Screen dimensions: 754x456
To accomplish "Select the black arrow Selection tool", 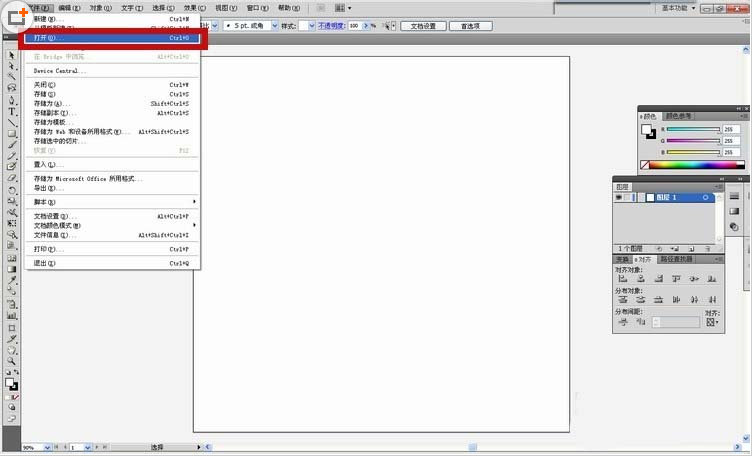I will pyautogui.click(x=12, y=53).
